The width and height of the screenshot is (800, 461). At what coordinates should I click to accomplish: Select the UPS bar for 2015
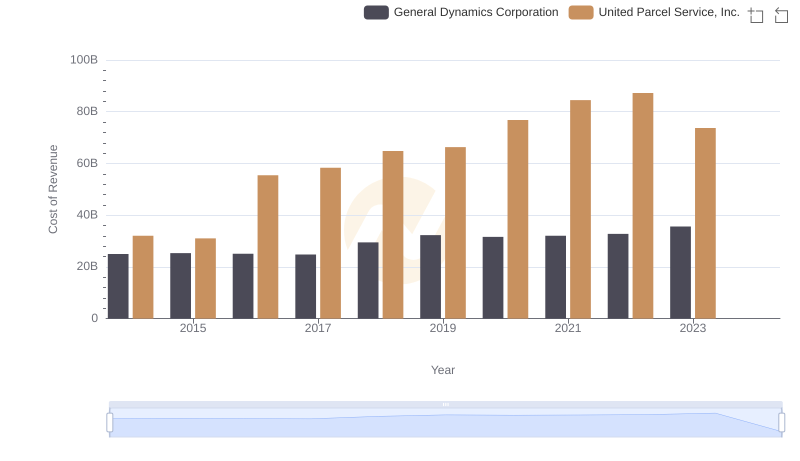coord(205,278)
